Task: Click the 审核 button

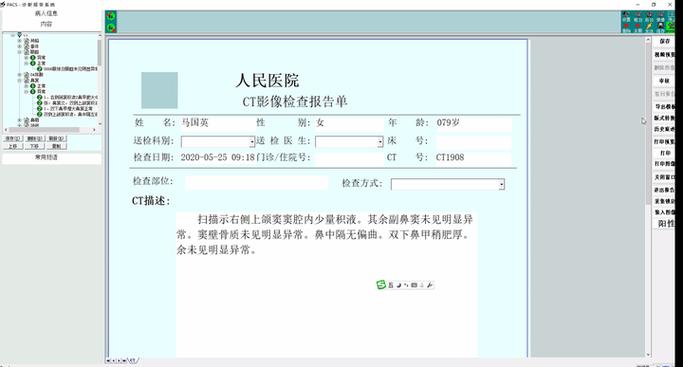Action: [664, 81]
